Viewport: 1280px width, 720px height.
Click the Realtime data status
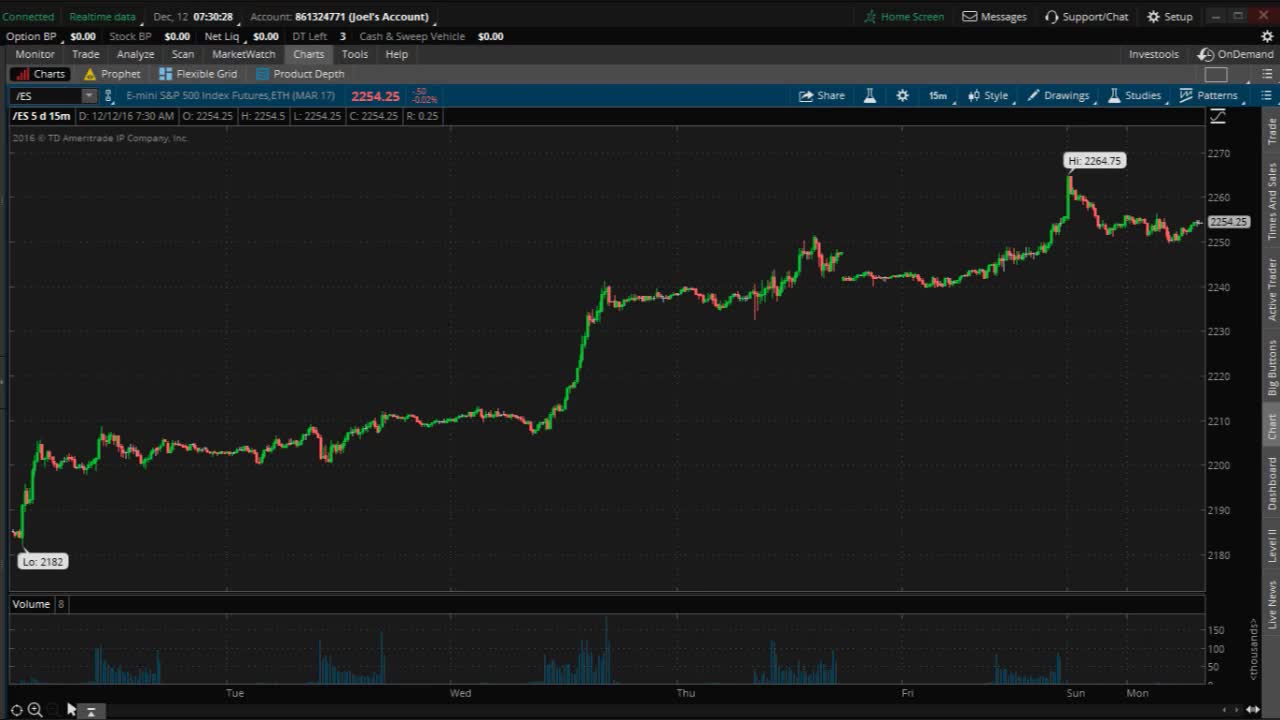pos(102,16)
